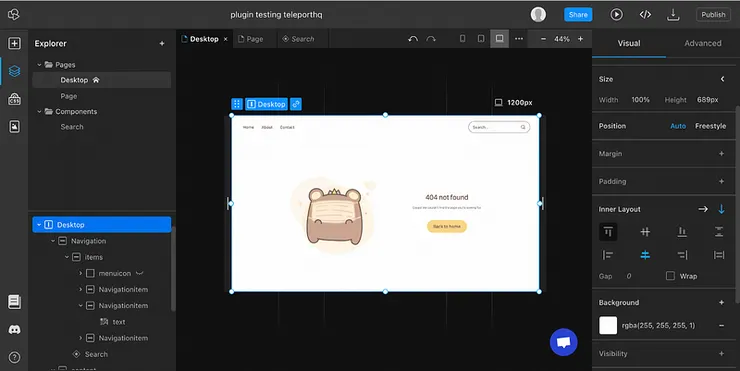Open the documentation book icon

pyautogui.click(x=14, y=302)
